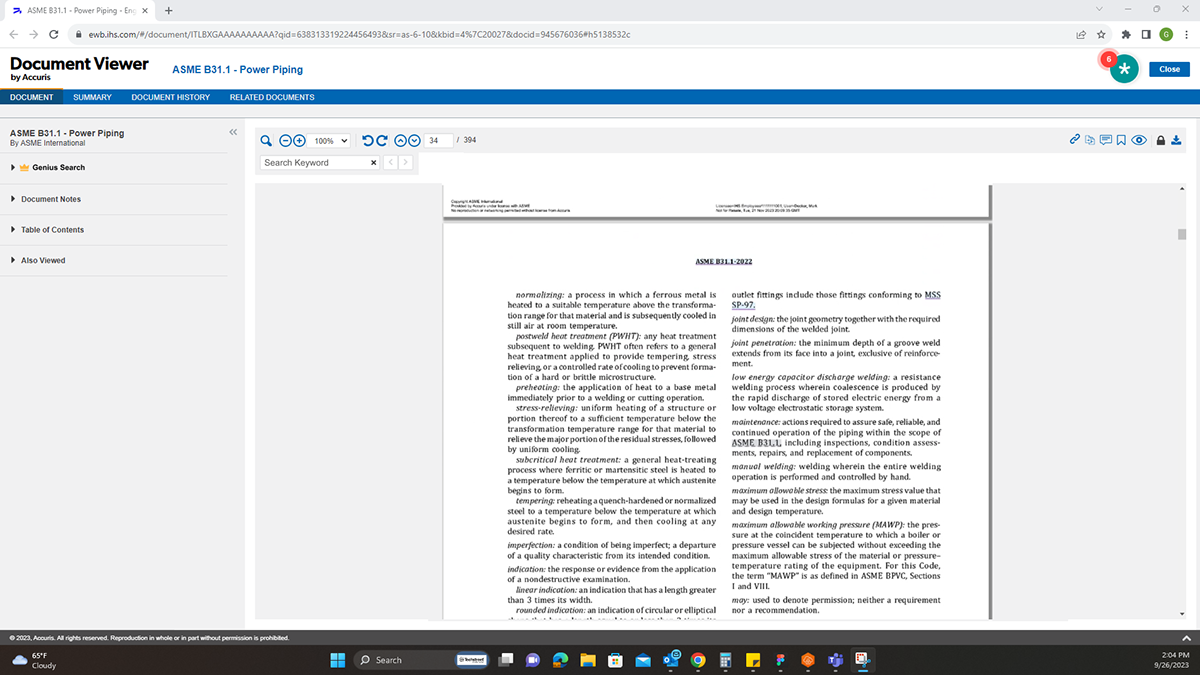Open the document compare/translate icon
This screenshot has height=675, width=1200.
tap(1090, 140)
